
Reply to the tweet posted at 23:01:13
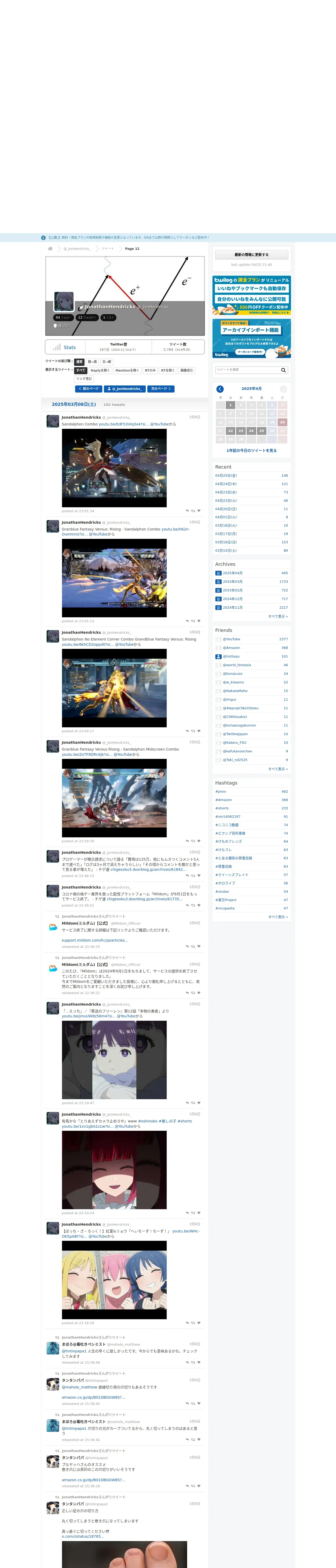(x=187, y=621)
